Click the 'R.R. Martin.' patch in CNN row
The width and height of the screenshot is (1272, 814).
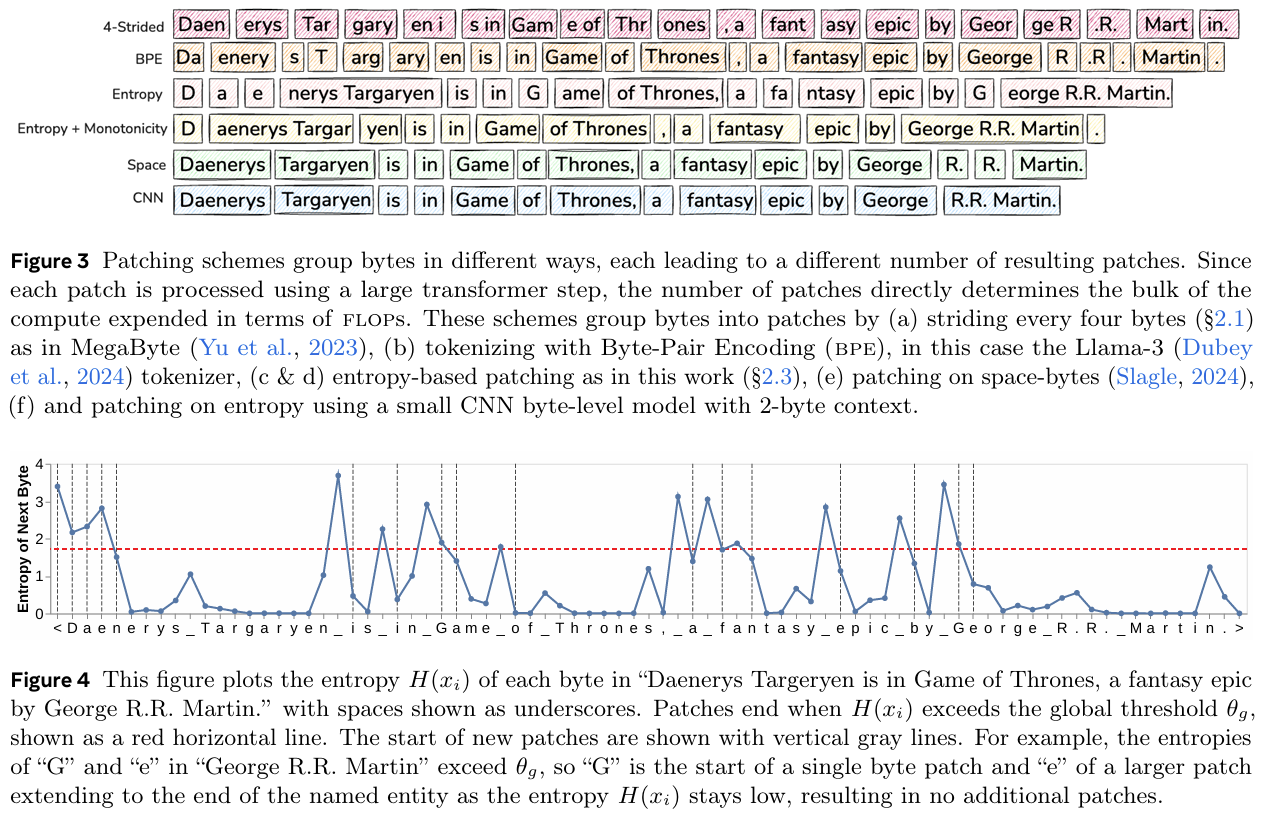click(1001, 200)
